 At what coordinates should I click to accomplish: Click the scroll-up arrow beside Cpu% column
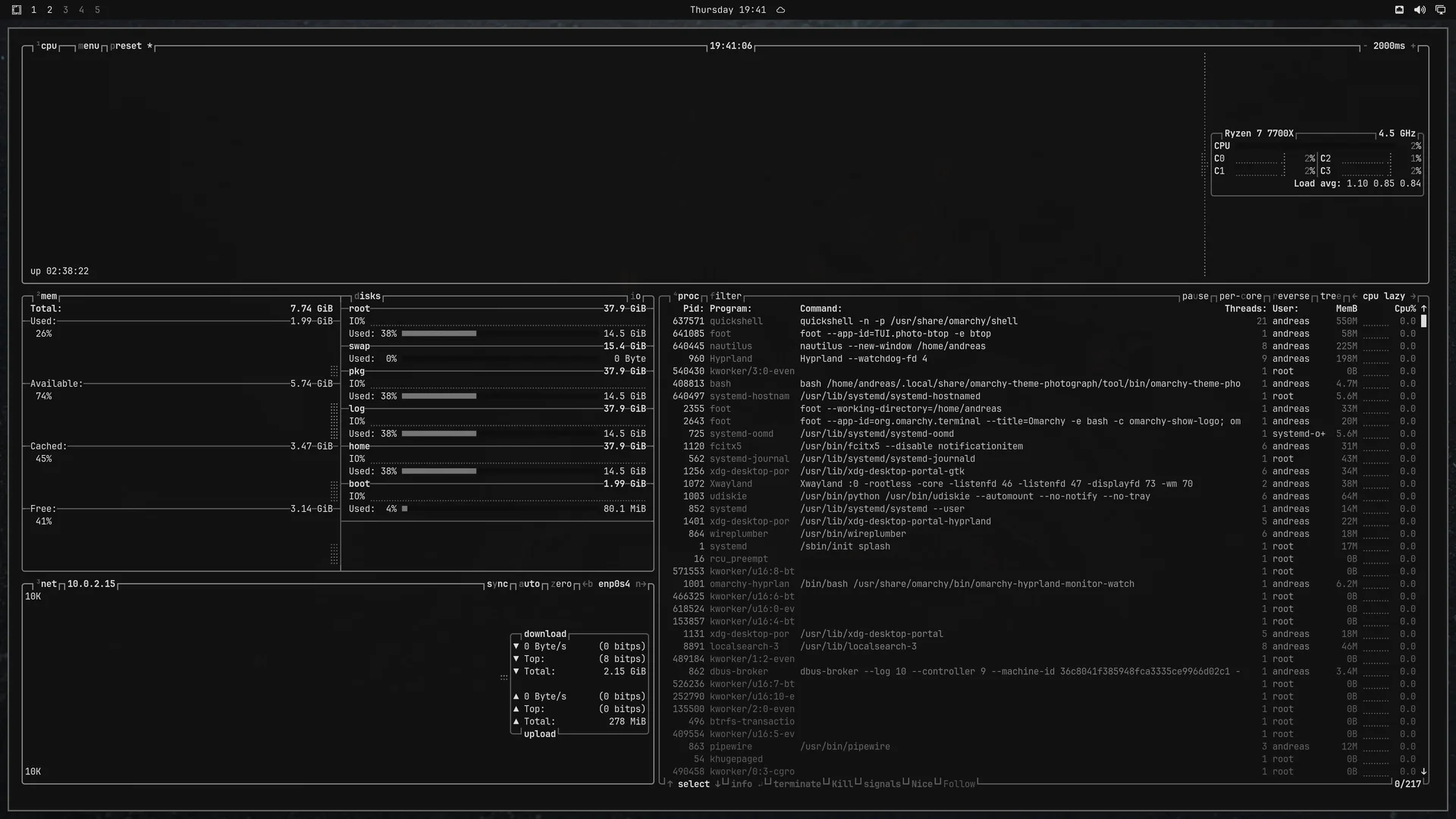(1423, 309)
